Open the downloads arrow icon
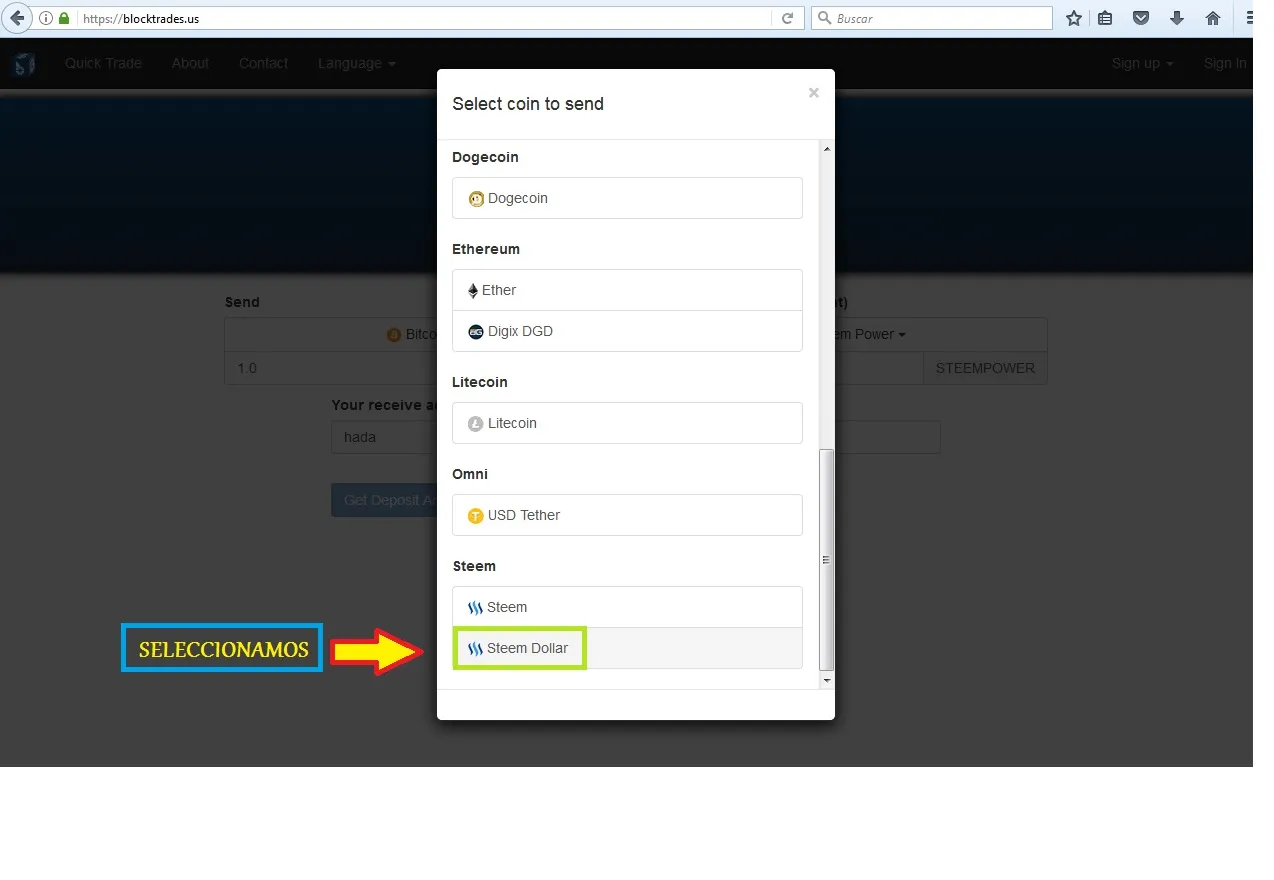The height and width of the screenshot is (880, 1274). coord(1177,18)
